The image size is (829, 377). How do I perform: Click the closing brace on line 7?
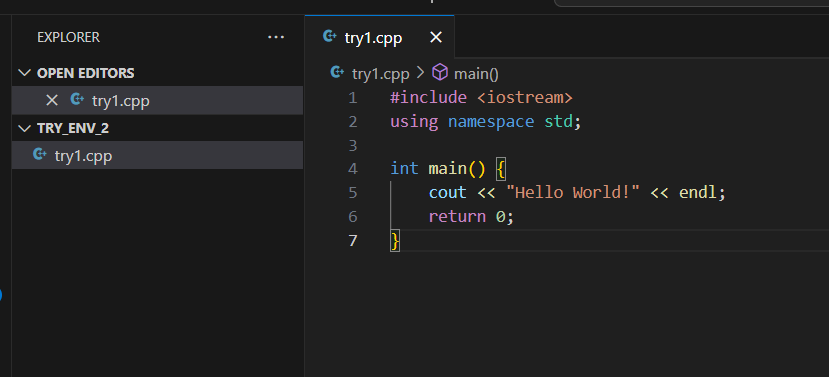pos(395,241)
